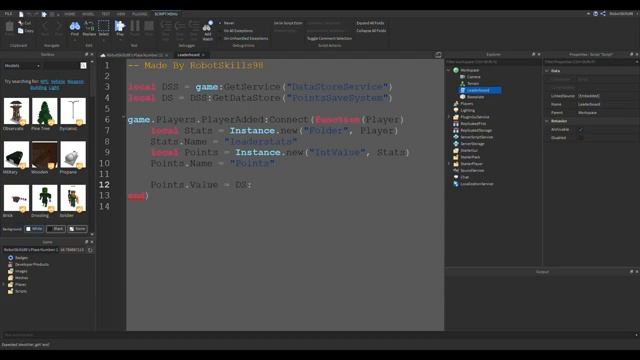Click the script editor fullscreen toggle icon
The width and height of the screenshot is (640, 360).
[x=438, y=55]
